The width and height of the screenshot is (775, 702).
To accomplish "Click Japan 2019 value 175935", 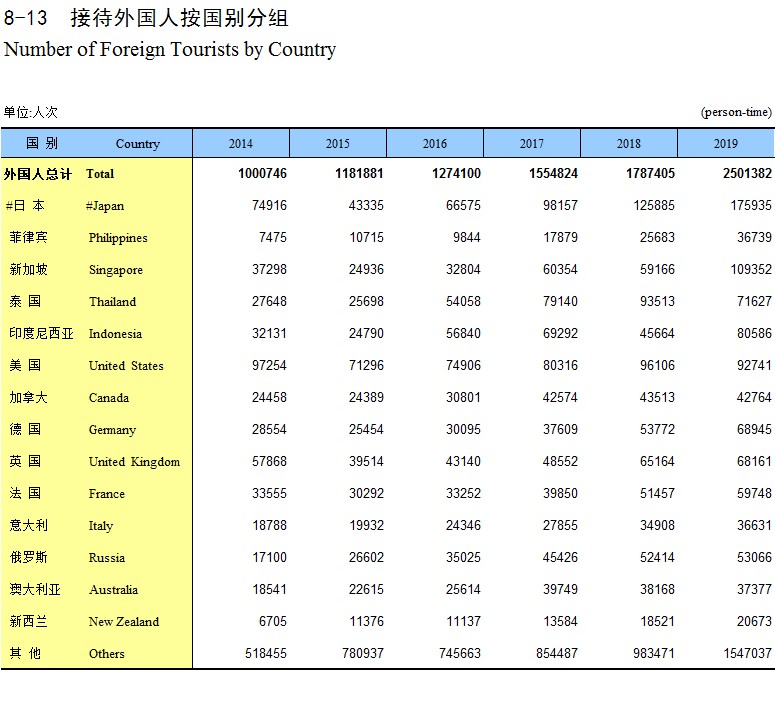I will (x=751, y=205).
